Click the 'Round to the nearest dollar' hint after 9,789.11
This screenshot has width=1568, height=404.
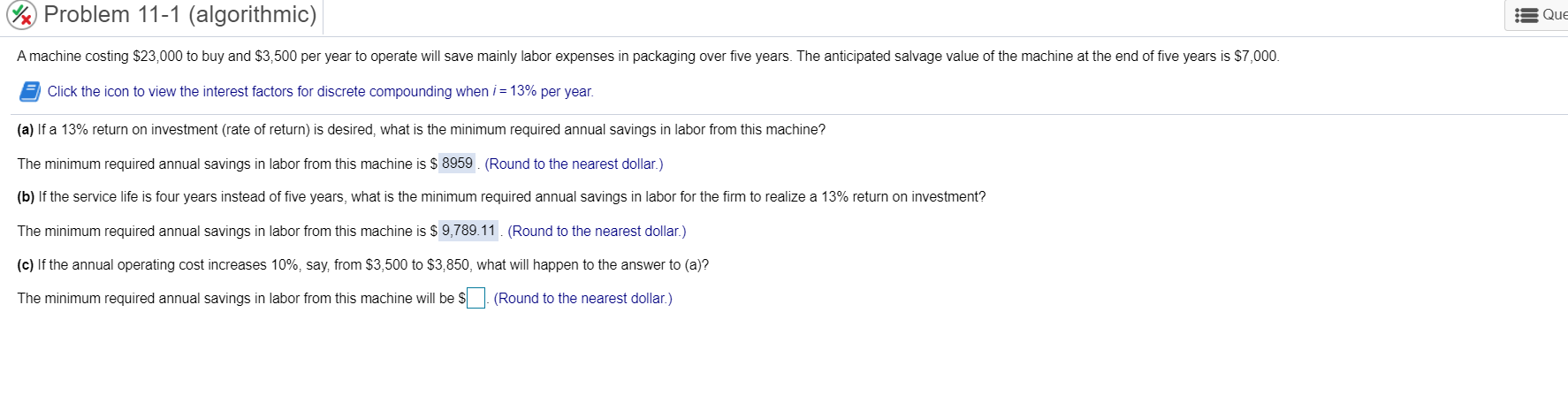pos(597,232)
